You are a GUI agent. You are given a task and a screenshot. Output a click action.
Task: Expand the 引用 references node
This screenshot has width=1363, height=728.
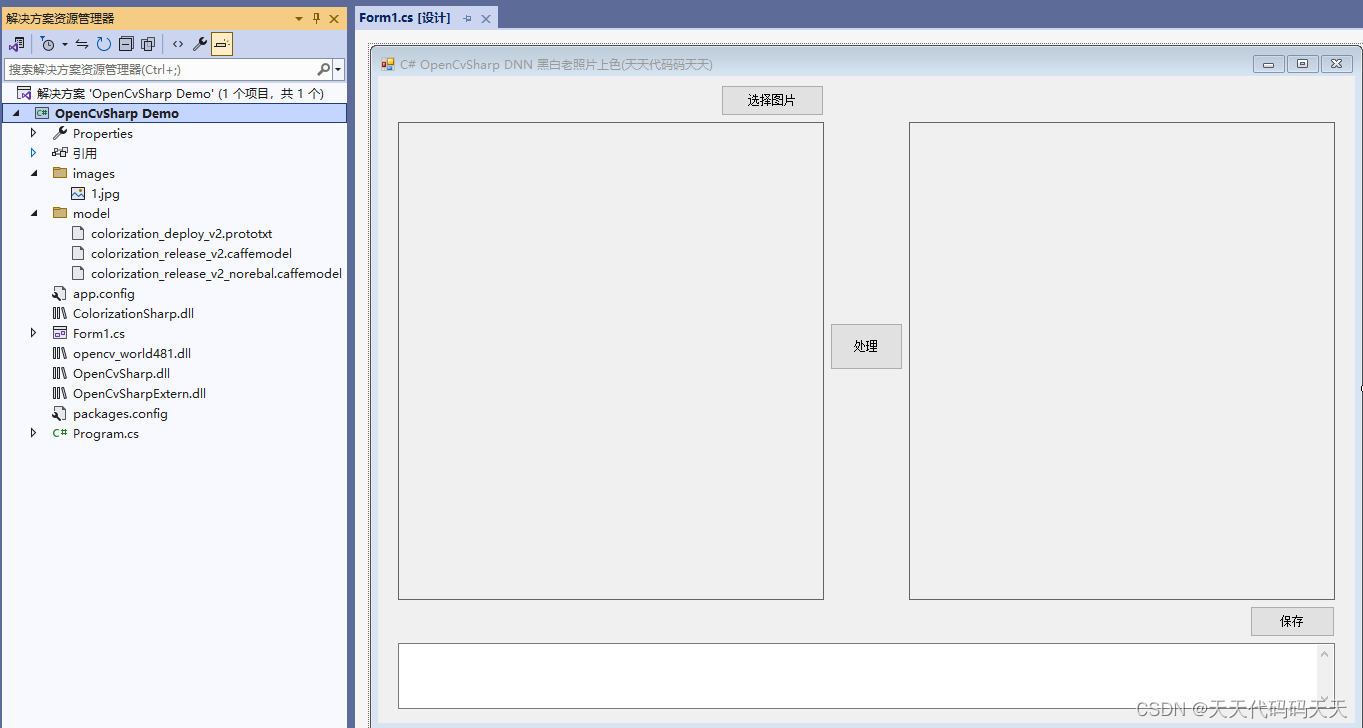pyautogui.click(x=33, y=153)
